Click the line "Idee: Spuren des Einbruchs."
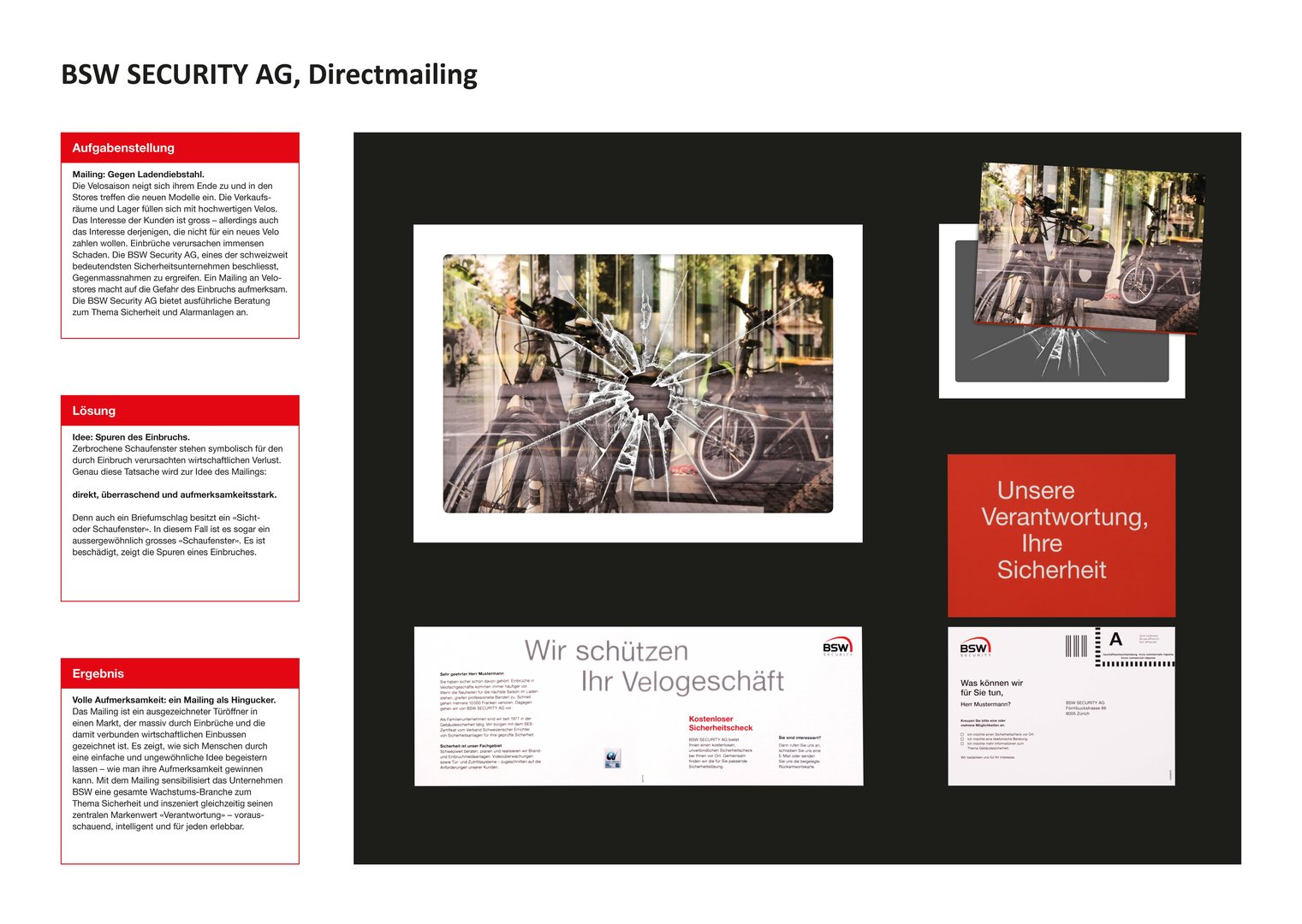 131,437
